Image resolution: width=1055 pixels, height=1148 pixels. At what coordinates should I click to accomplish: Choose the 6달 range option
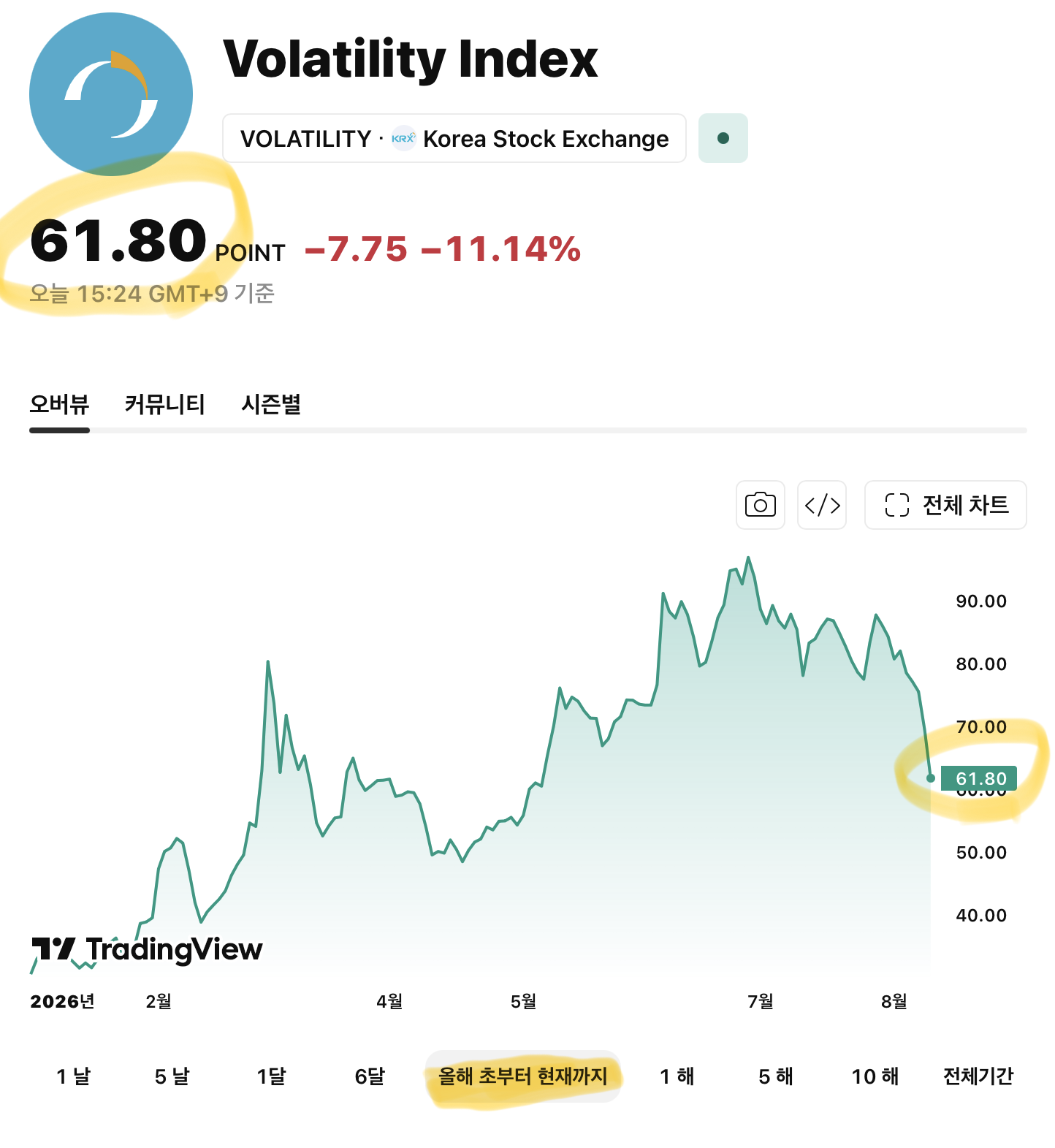pos(370,1076)
